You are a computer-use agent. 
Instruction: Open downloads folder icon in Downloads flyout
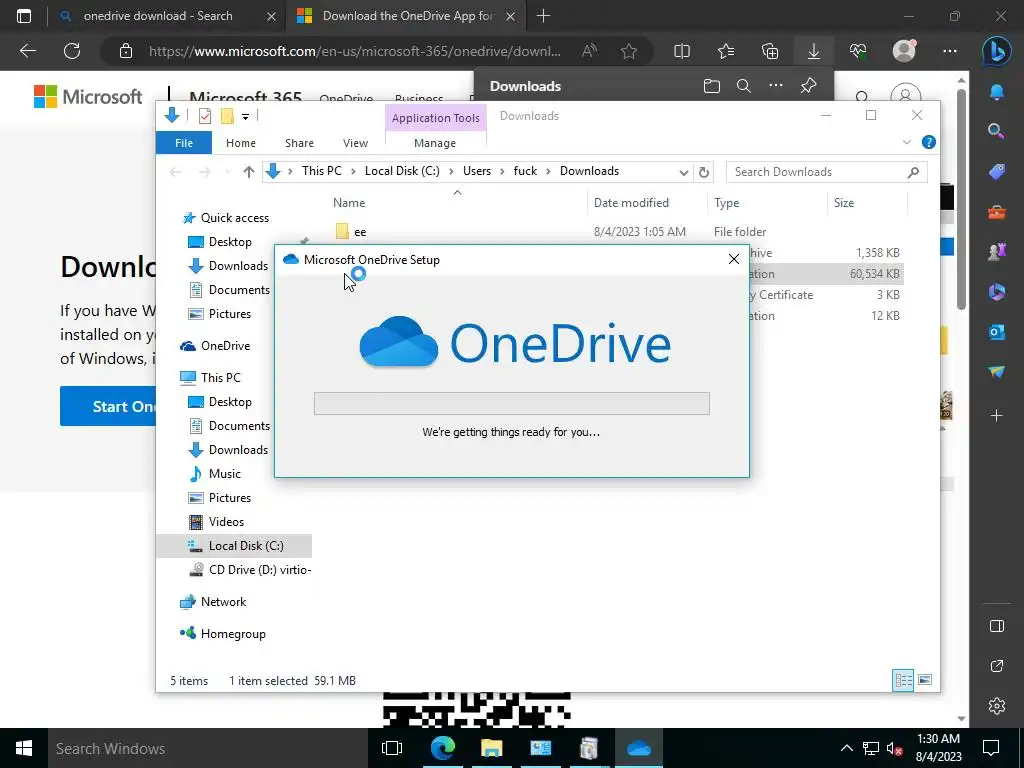(712, 86)
